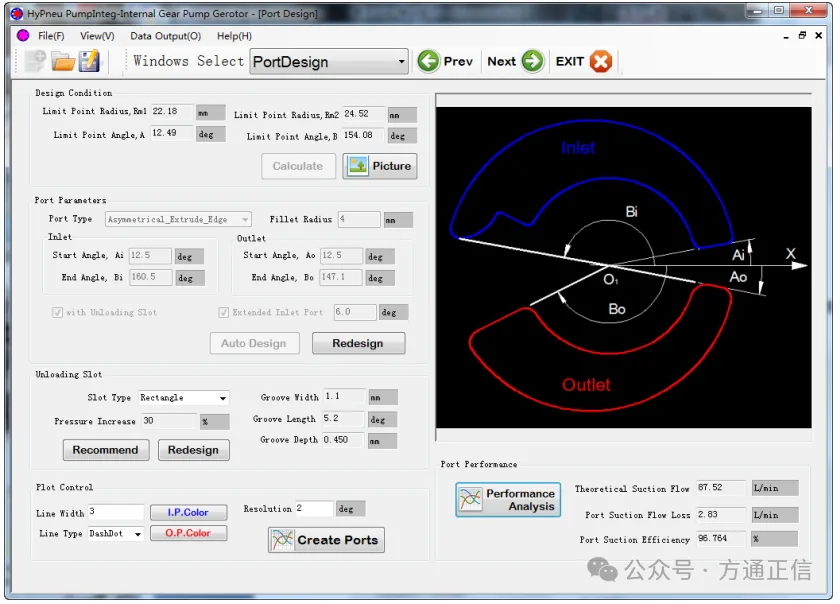
Task: Click the Groove Length input field
Action: [344, 419]
